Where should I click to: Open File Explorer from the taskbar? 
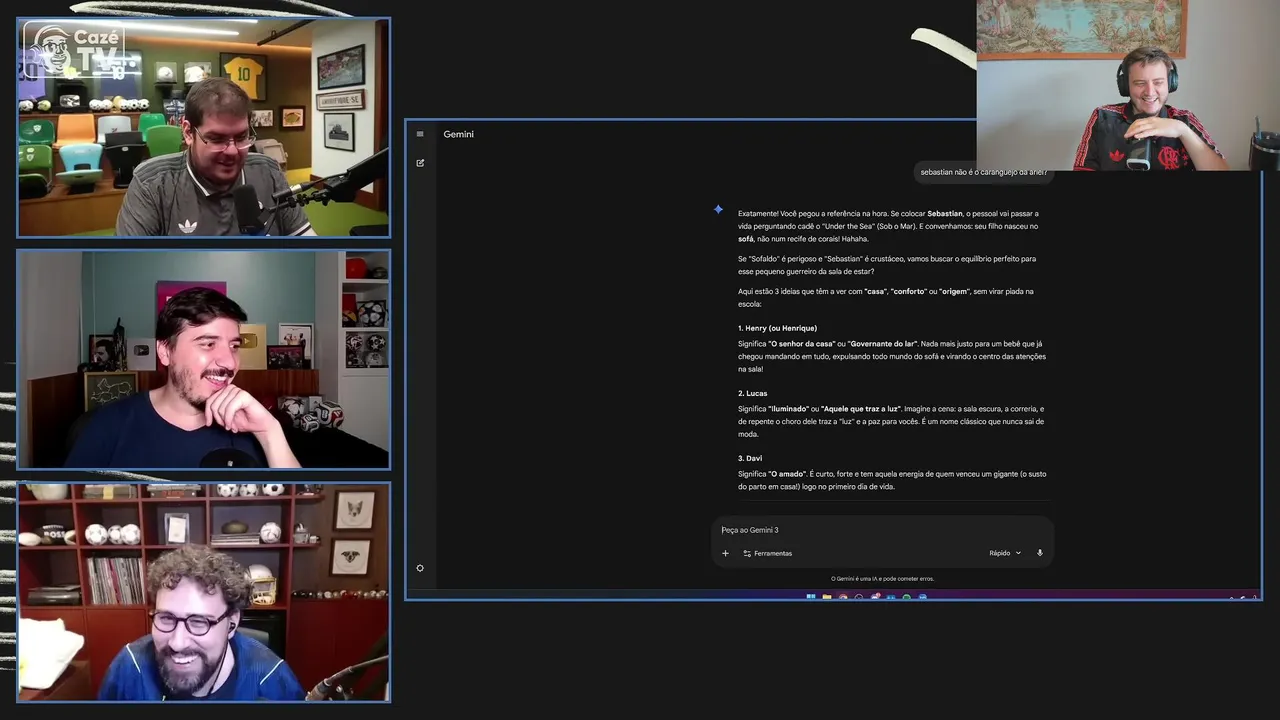(827, 597)
